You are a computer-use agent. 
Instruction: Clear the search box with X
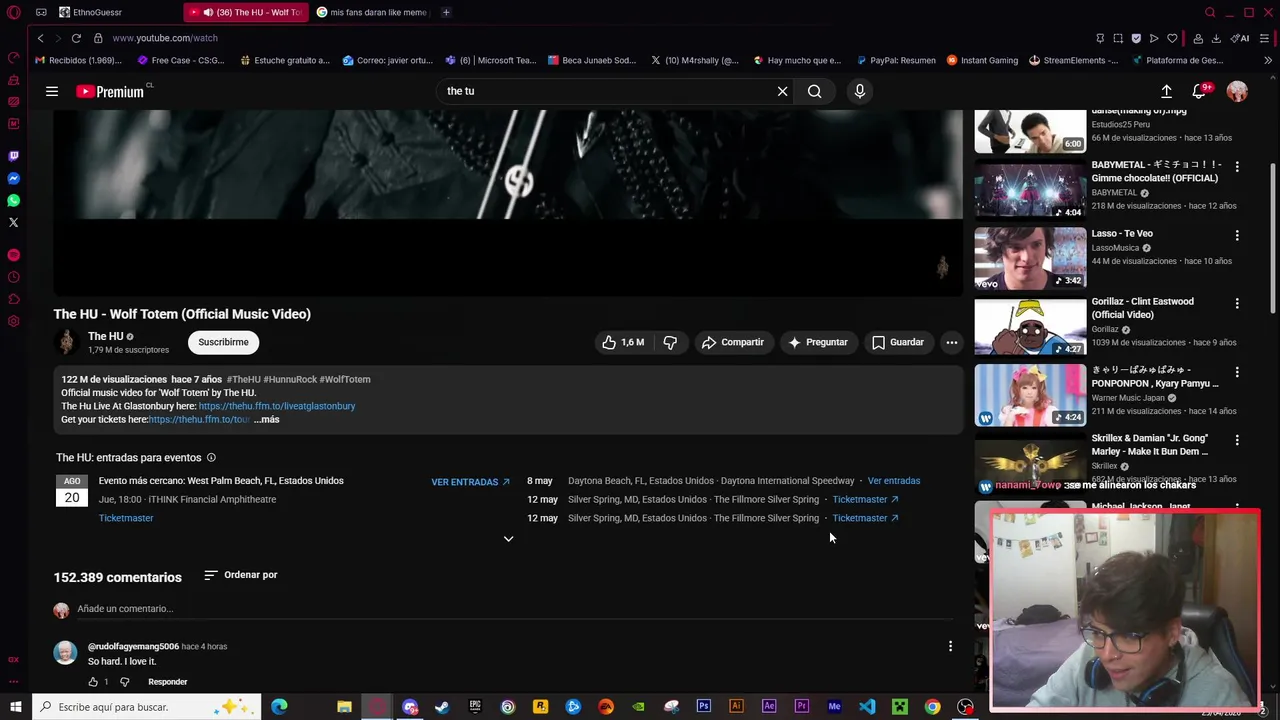click(782, 91)
